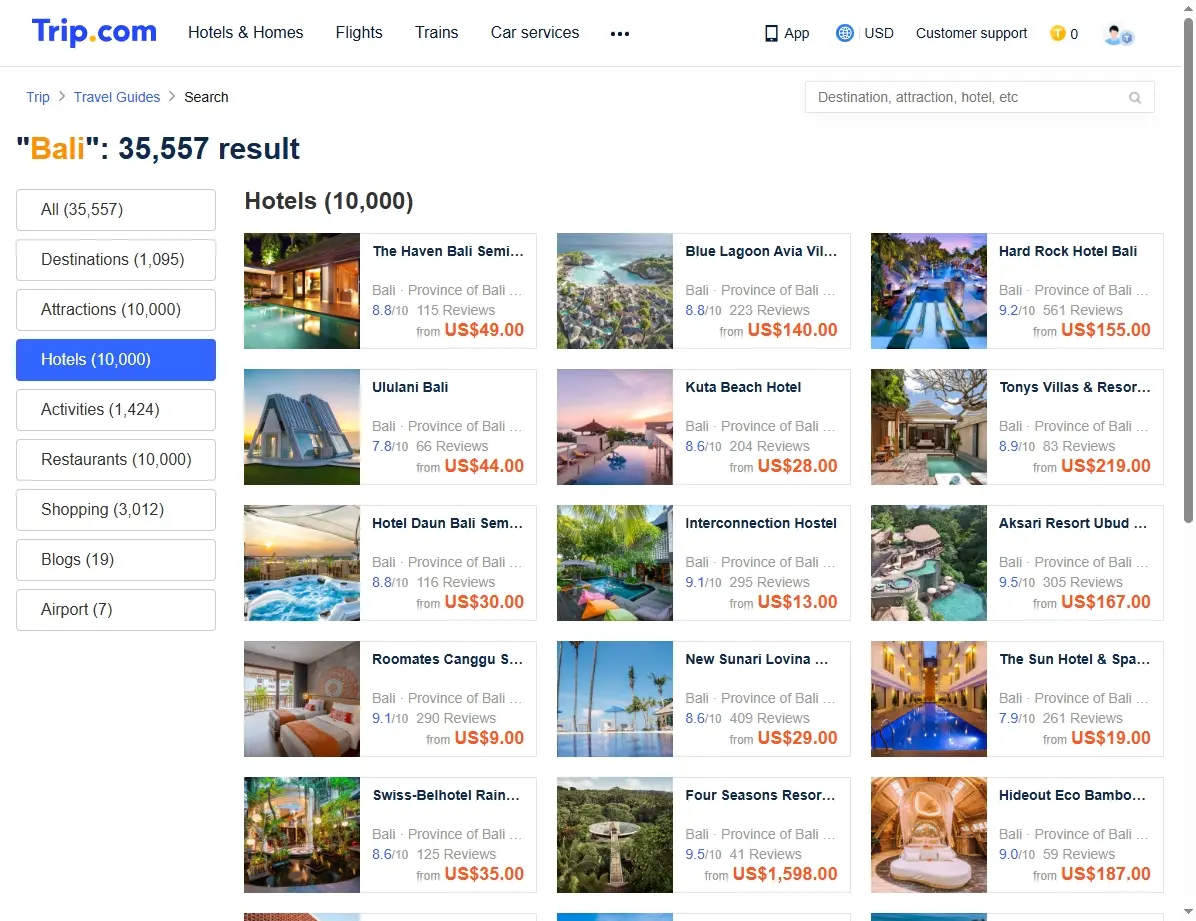Open Car services menu

[x=535, y=33]
